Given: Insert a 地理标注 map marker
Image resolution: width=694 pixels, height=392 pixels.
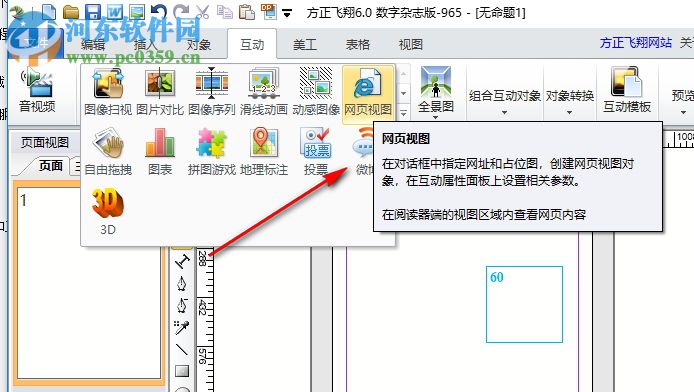Looking at the screenshot, I should coord(264,152).
